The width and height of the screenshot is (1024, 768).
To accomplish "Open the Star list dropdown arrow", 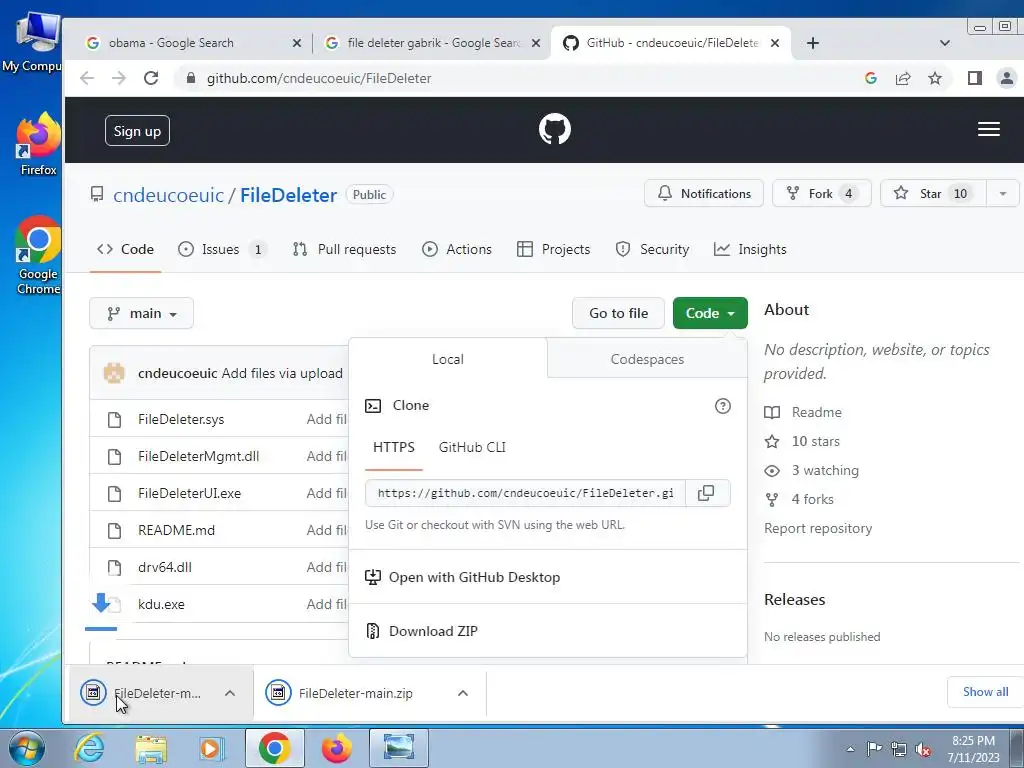I will point(1002,193).
